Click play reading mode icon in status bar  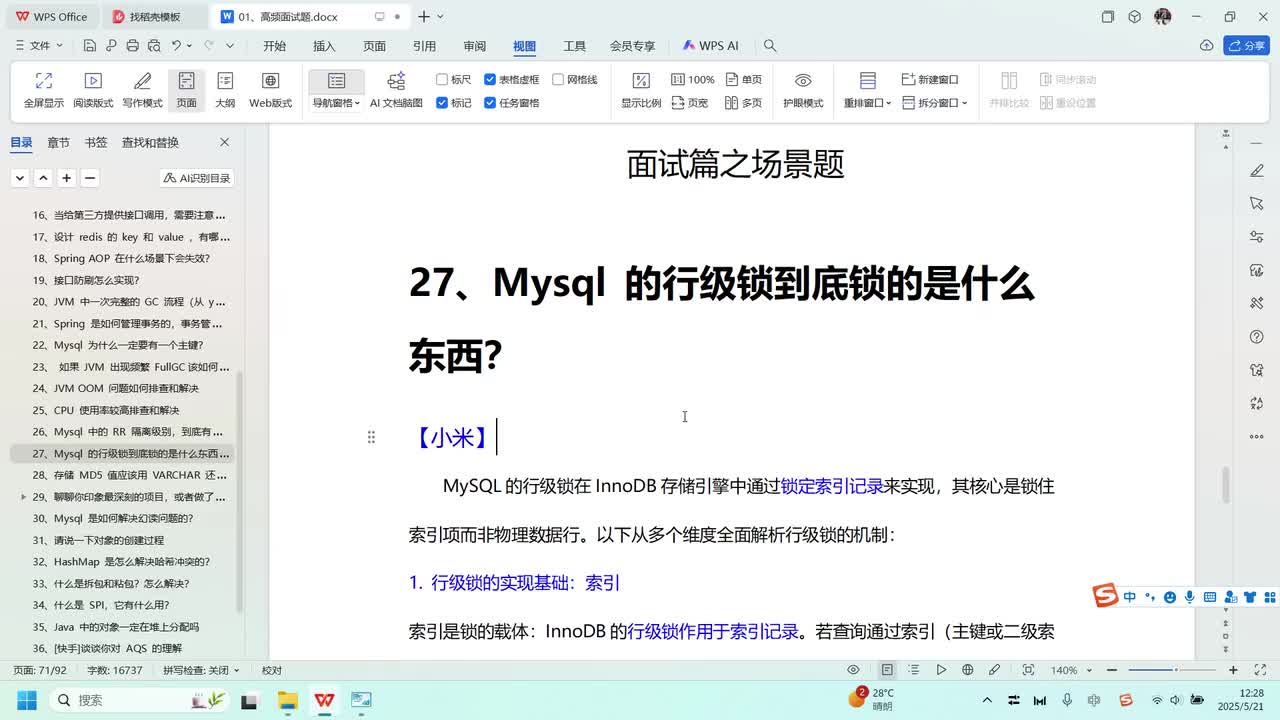941,670
